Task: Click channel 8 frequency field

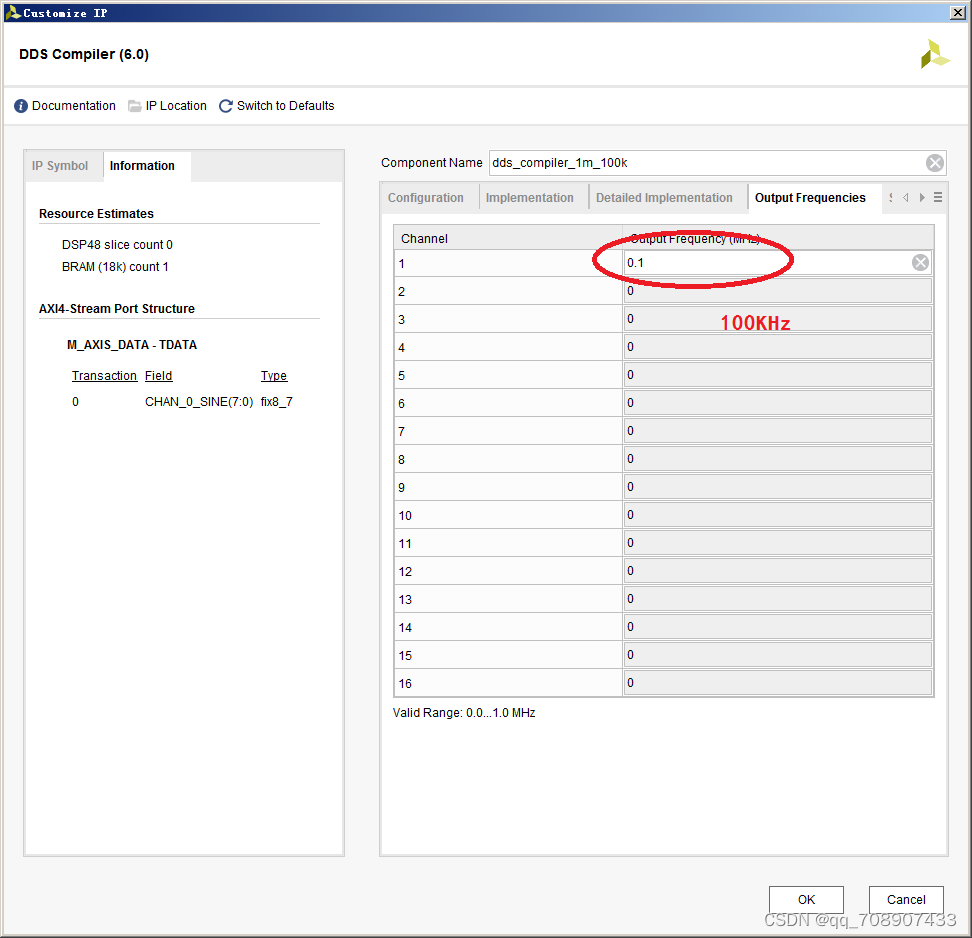Action: pyautogui.click(x=777, y=459)
